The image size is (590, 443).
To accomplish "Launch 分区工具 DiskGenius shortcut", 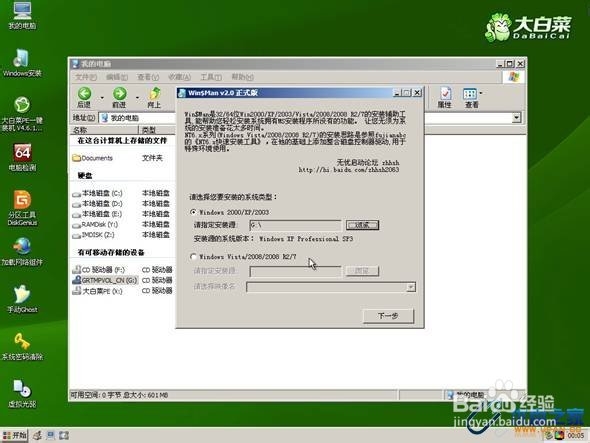I will pos(22,208).
